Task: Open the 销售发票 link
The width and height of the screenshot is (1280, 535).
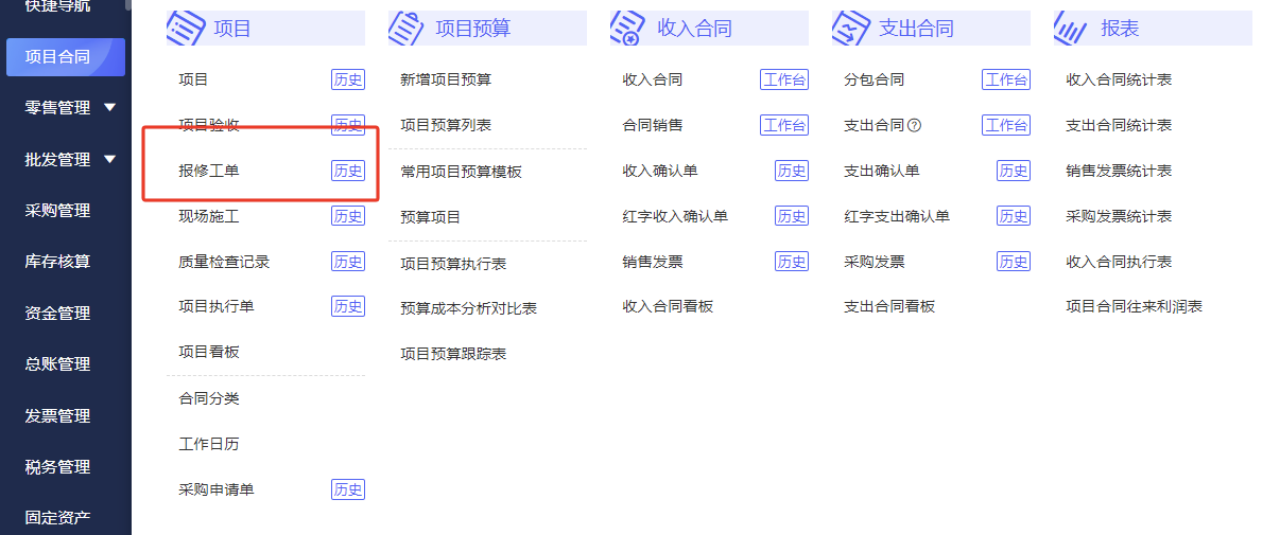Action: point(652,262)
